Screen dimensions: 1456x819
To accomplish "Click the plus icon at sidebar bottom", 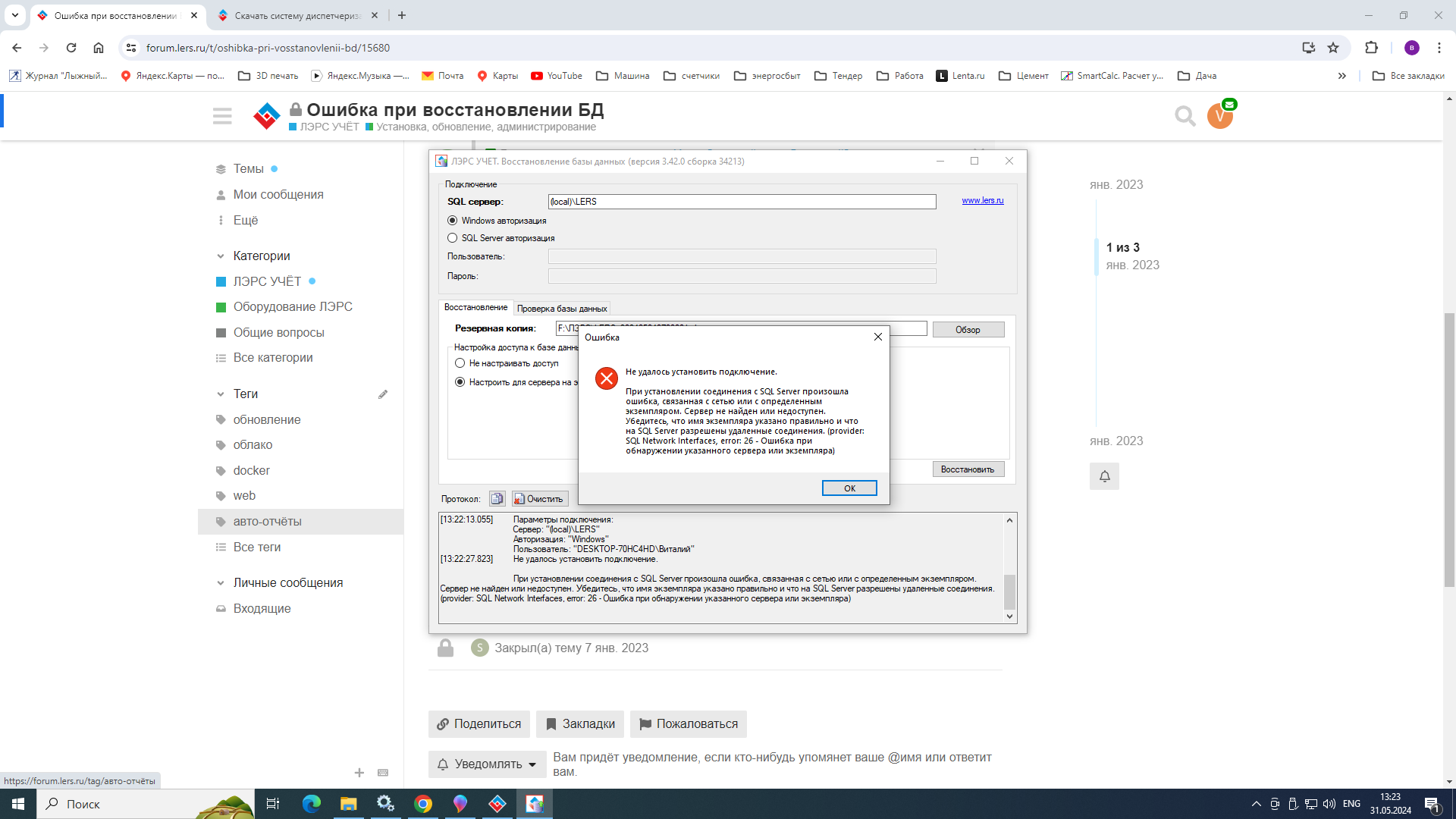I will [x=359, y=773].
